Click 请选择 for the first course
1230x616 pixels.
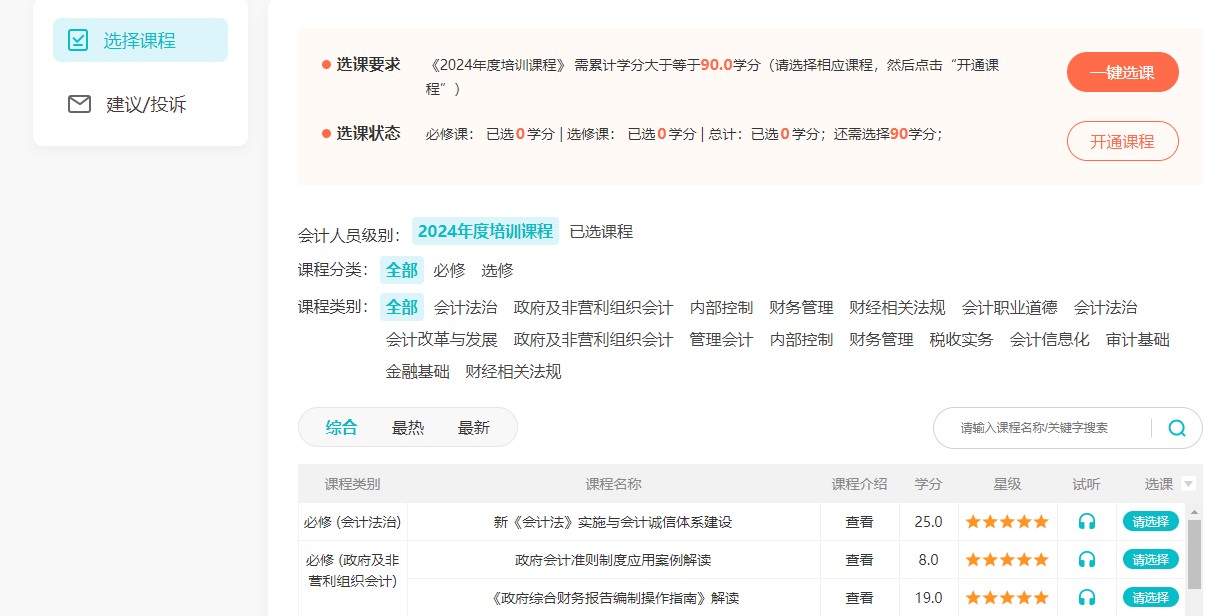1150,521
